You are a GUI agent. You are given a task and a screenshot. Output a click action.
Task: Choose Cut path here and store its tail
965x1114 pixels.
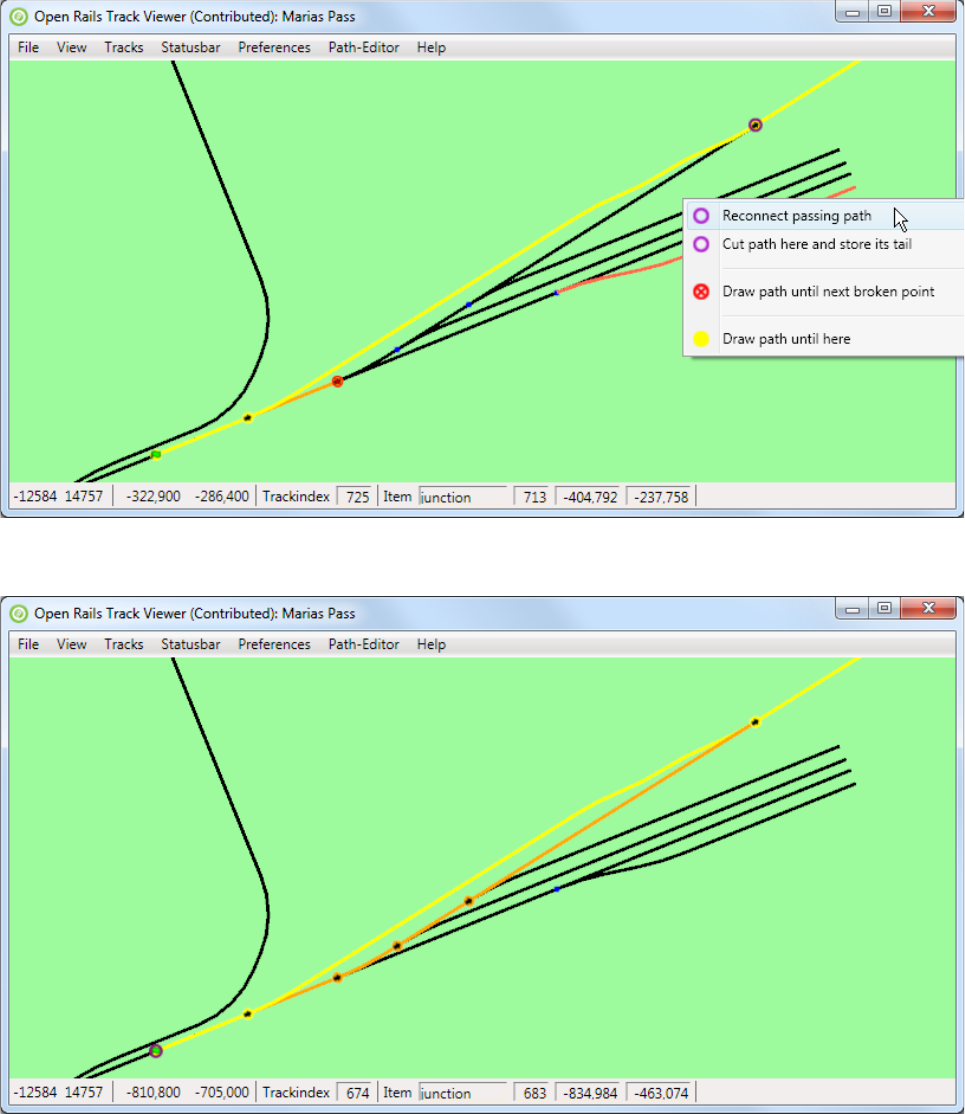pyautogui.click(x=825, y=244)
